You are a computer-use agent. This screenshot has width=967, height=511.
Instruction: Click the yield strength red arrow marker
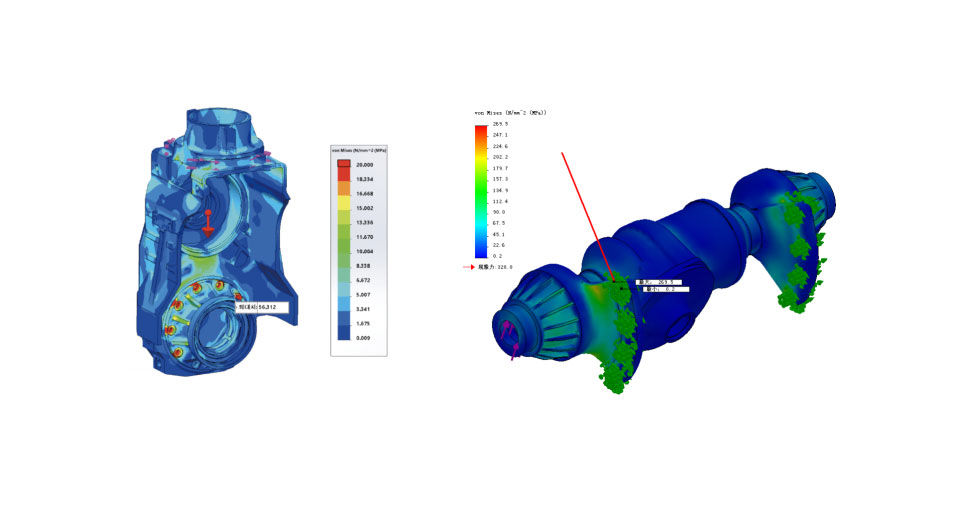(468, 268)
